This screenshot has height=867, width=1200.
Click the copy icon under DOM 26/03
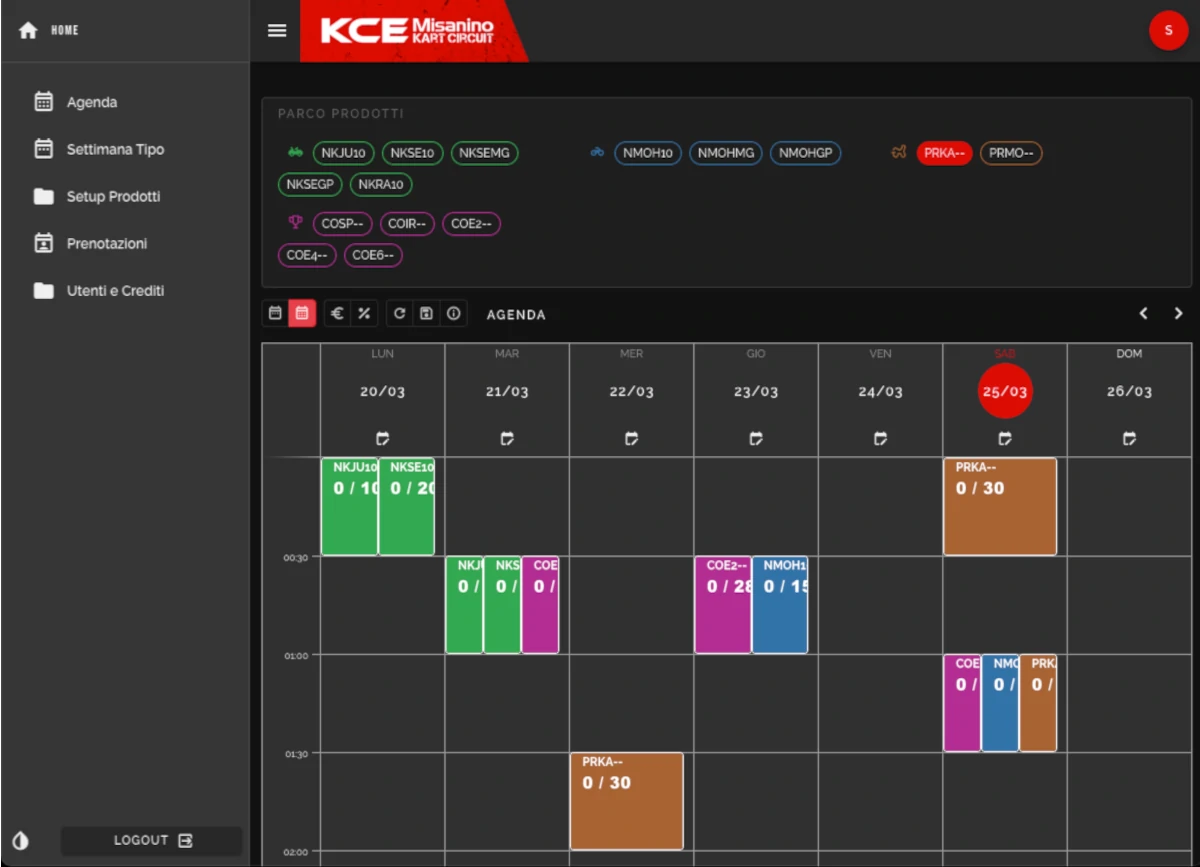click(x=1129, y=438)
